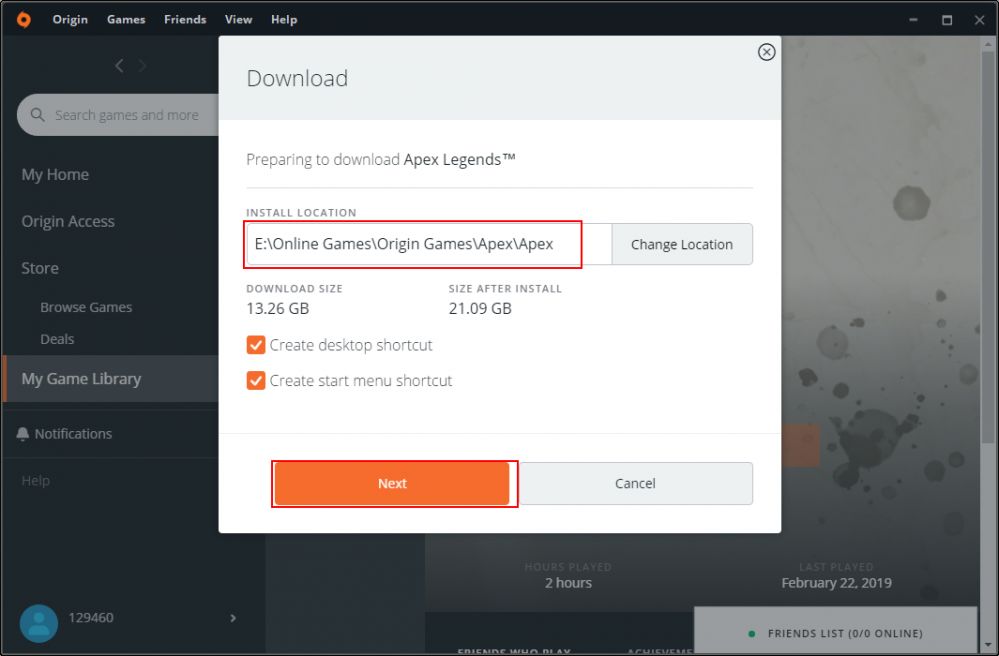Click the 13.26 GB download size value
The width and height of the screenshot is (999, 656).
coord(278,309)
